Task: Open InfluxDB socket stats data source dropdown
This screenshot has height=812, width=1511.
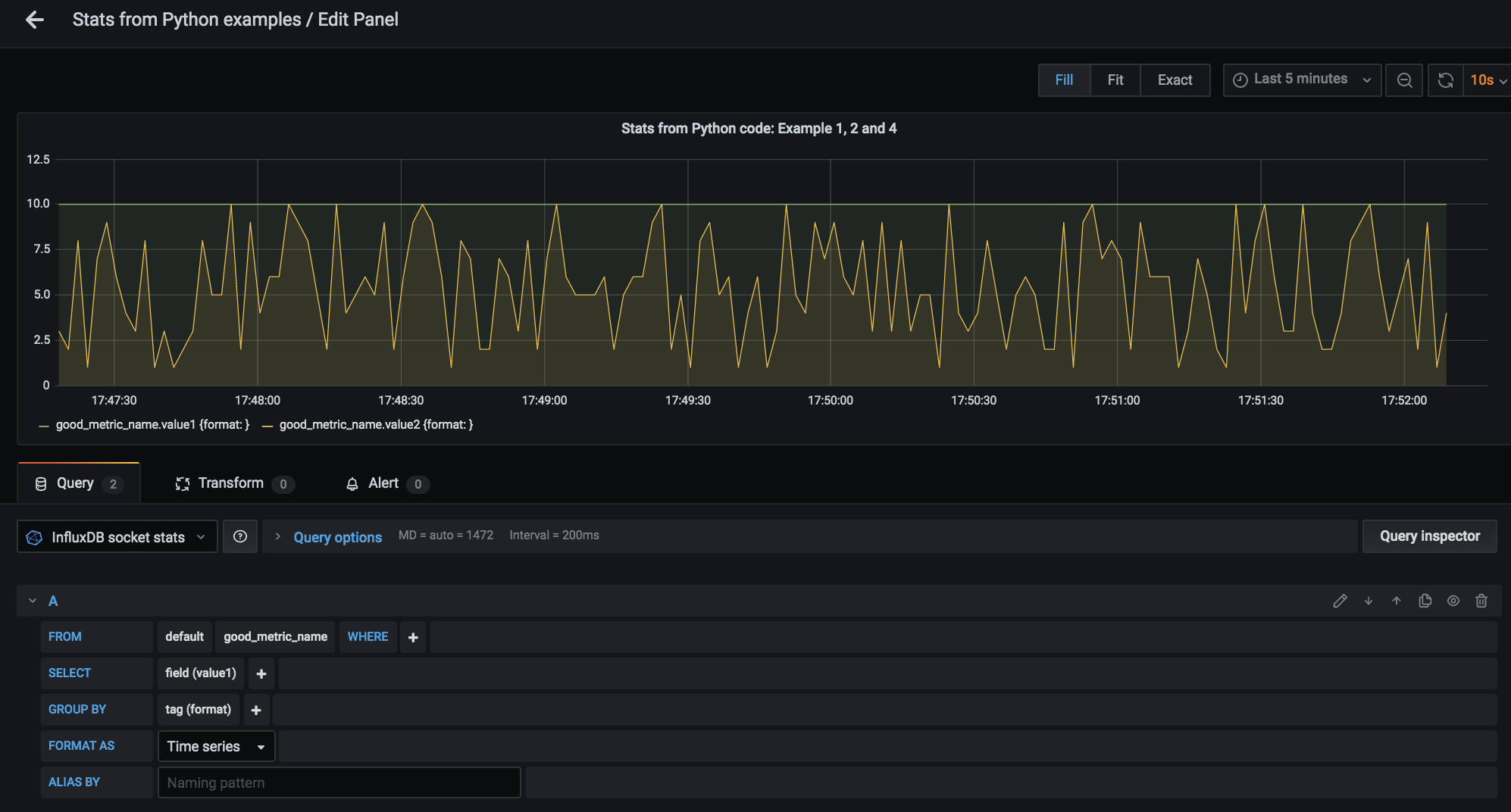Action: (x=117, y=536)
